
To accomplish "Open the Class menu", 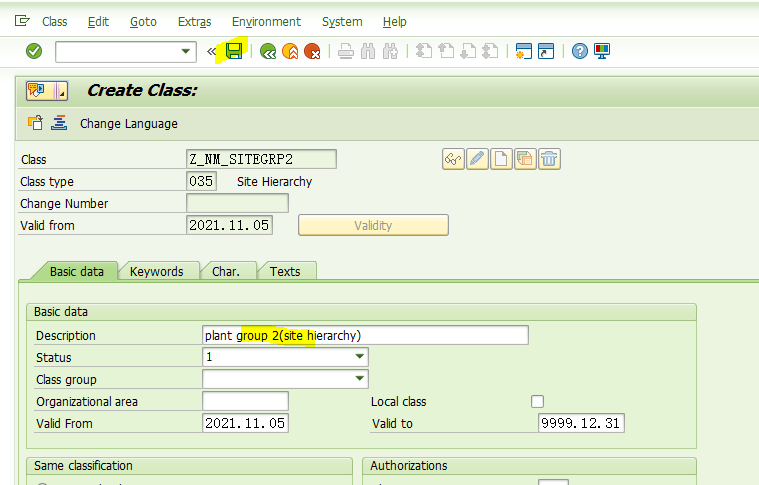I will (55, 22).
